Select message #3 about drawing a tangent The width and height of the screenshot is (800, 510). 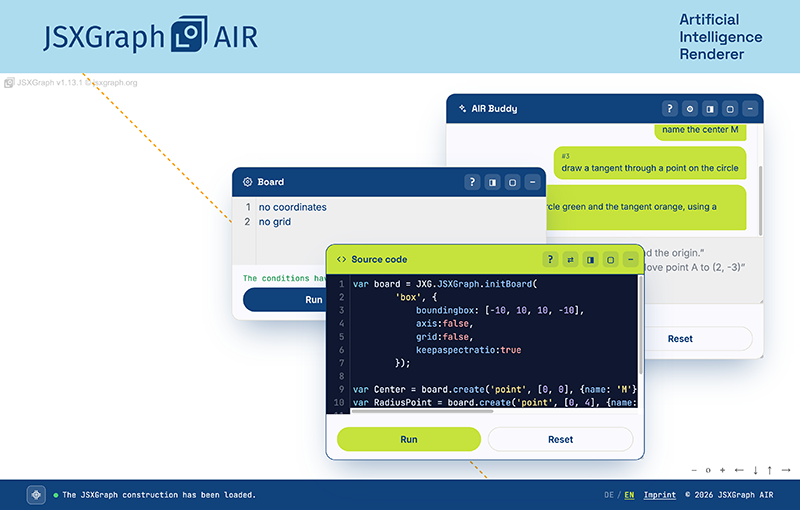tap(649, 163)
